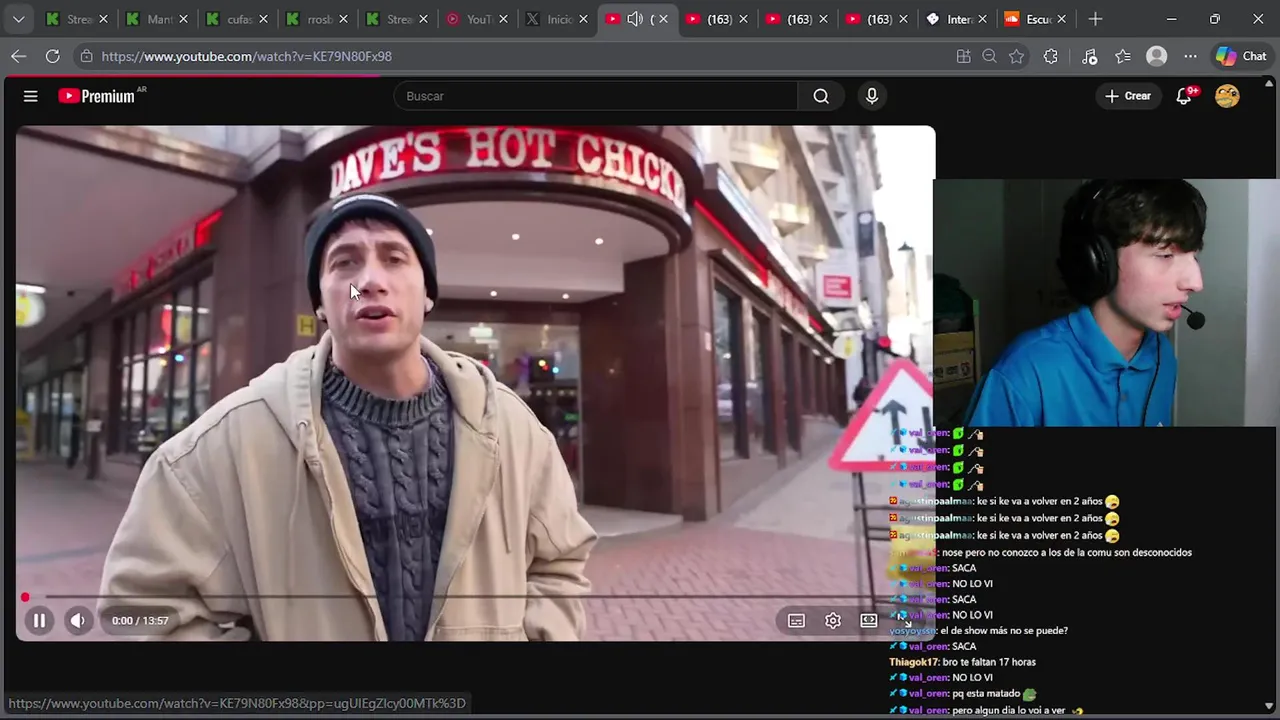
Task: Switch the player to theater mode
Action: [x=869, y=621]
